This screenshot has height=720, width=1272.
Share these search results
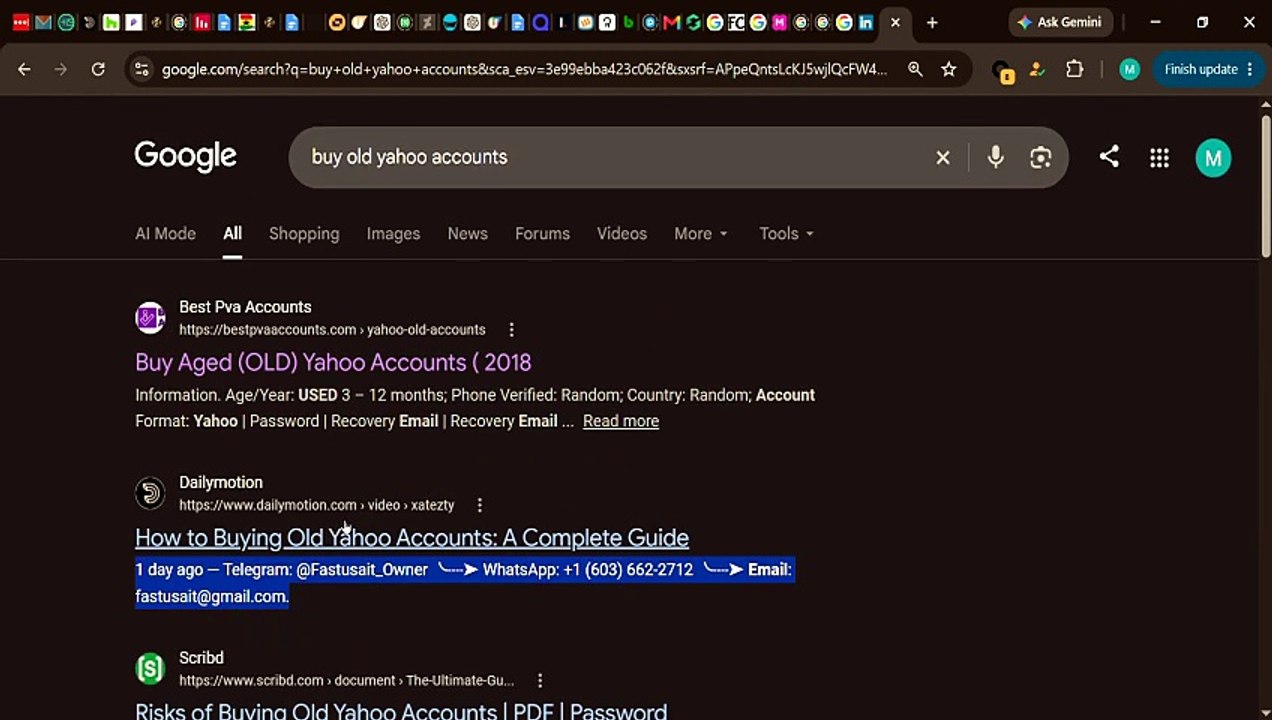pos(1109,156)
